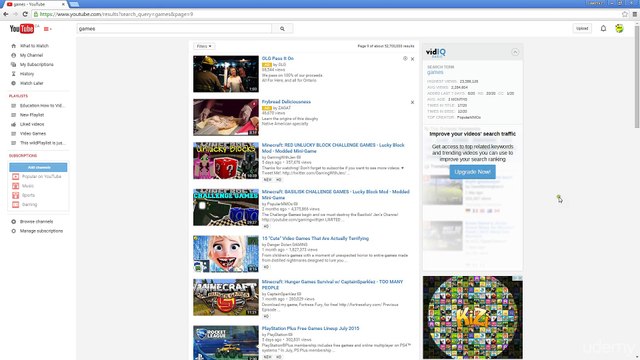
Task: Click the Manage subscriptions gear icon
Action: (13, 231)
